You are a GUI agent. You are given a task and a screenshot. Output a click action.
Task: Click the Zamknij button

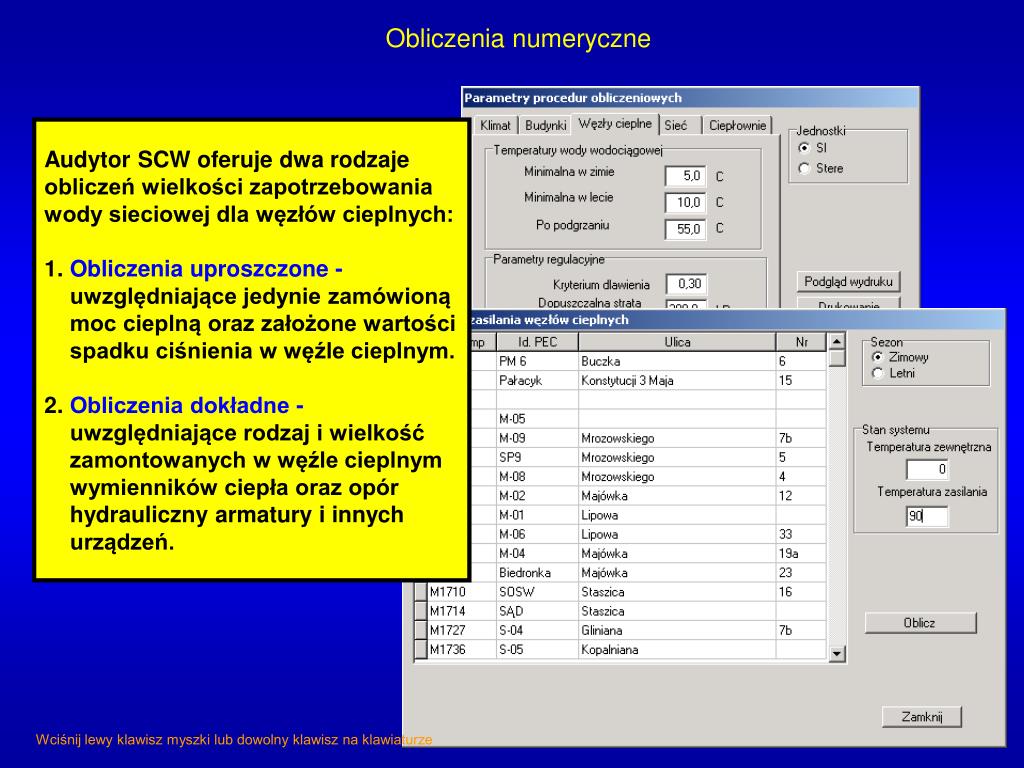(x=921, y=717)
